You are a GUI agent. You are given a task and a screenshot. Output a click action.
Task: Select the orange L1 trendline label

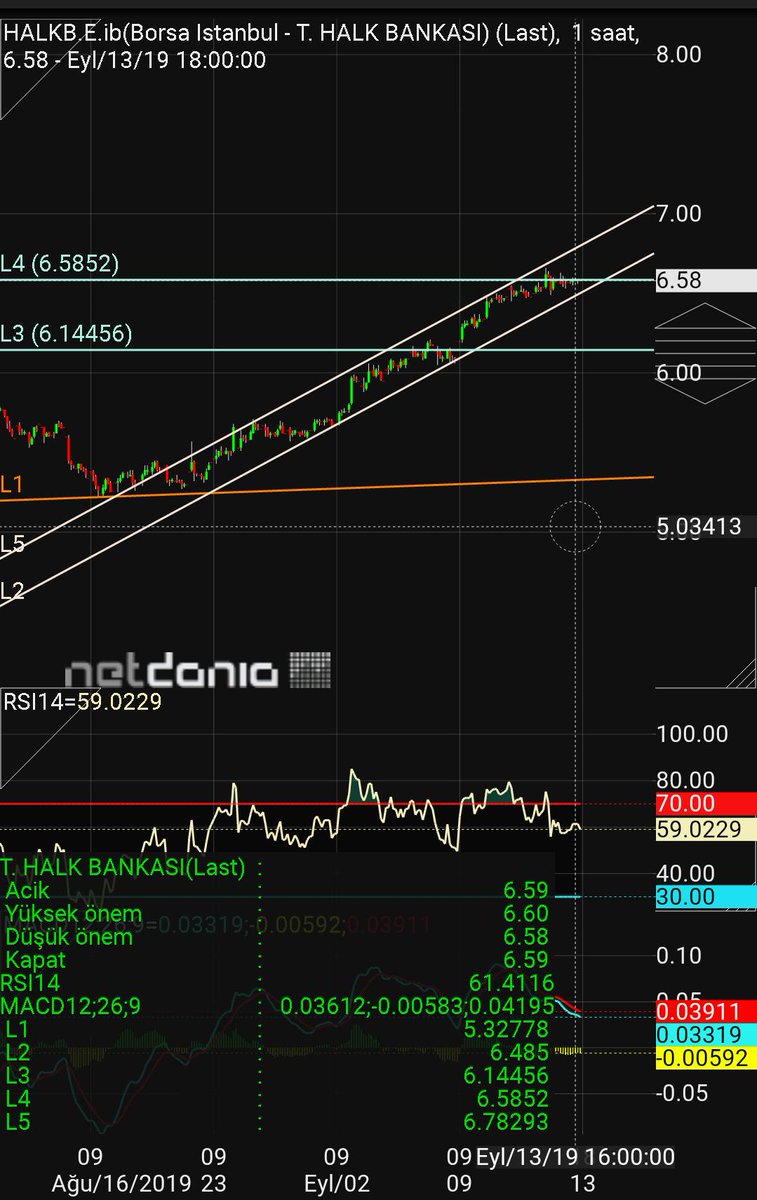pos(12,485)
